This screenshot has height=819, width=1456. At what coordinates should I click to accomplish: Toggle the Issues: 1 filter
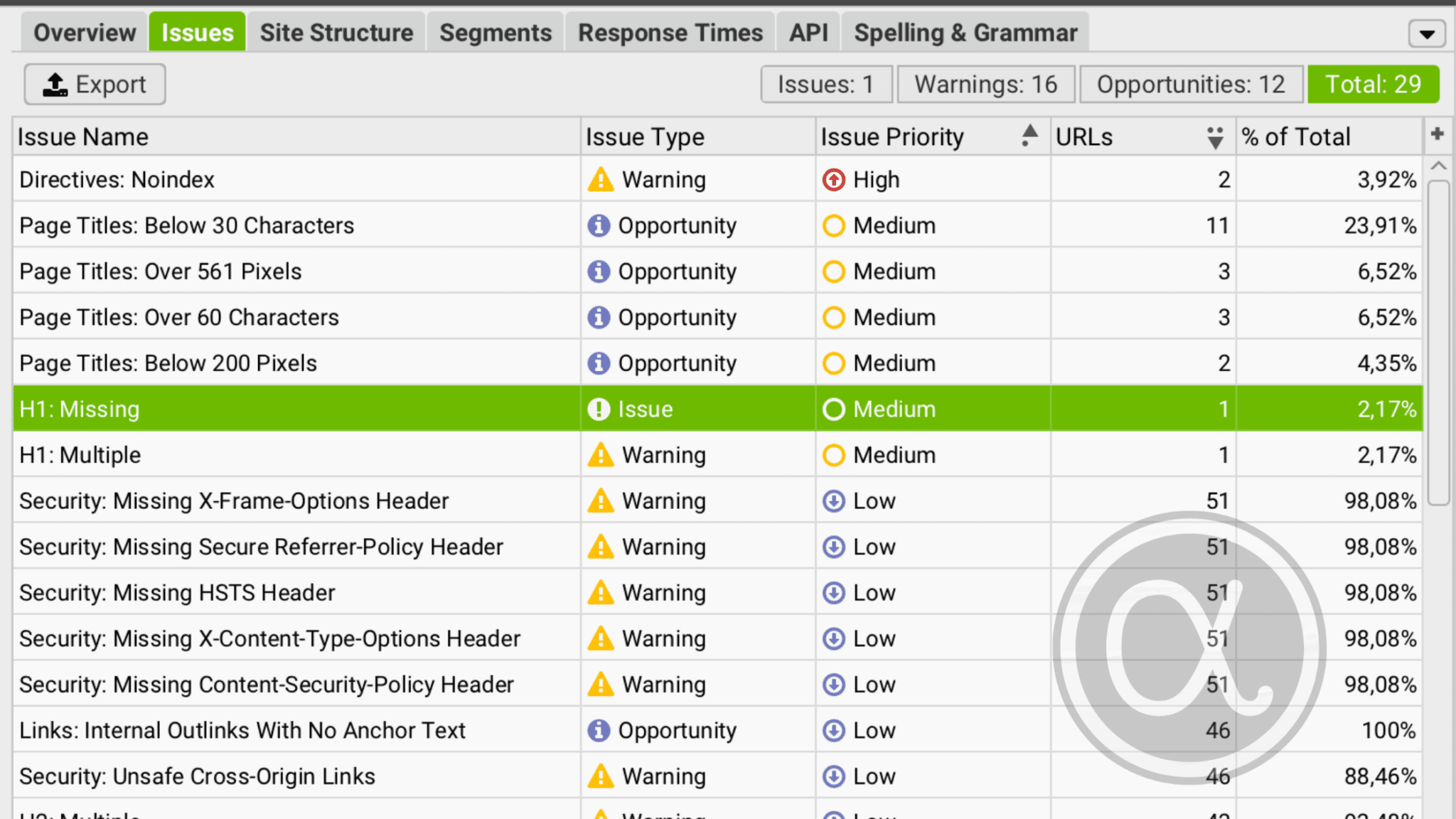tap(826, 84)
